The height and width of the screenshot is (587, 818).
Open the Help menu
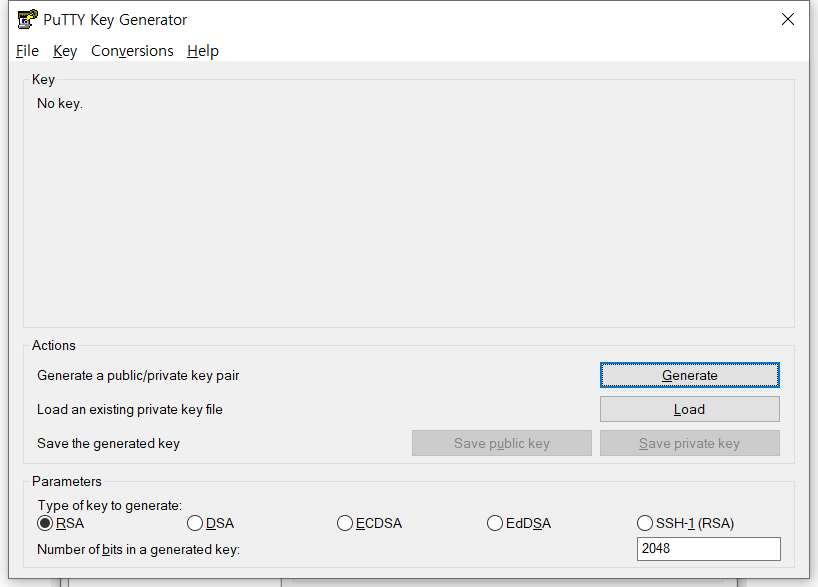(x=203, y=51)
